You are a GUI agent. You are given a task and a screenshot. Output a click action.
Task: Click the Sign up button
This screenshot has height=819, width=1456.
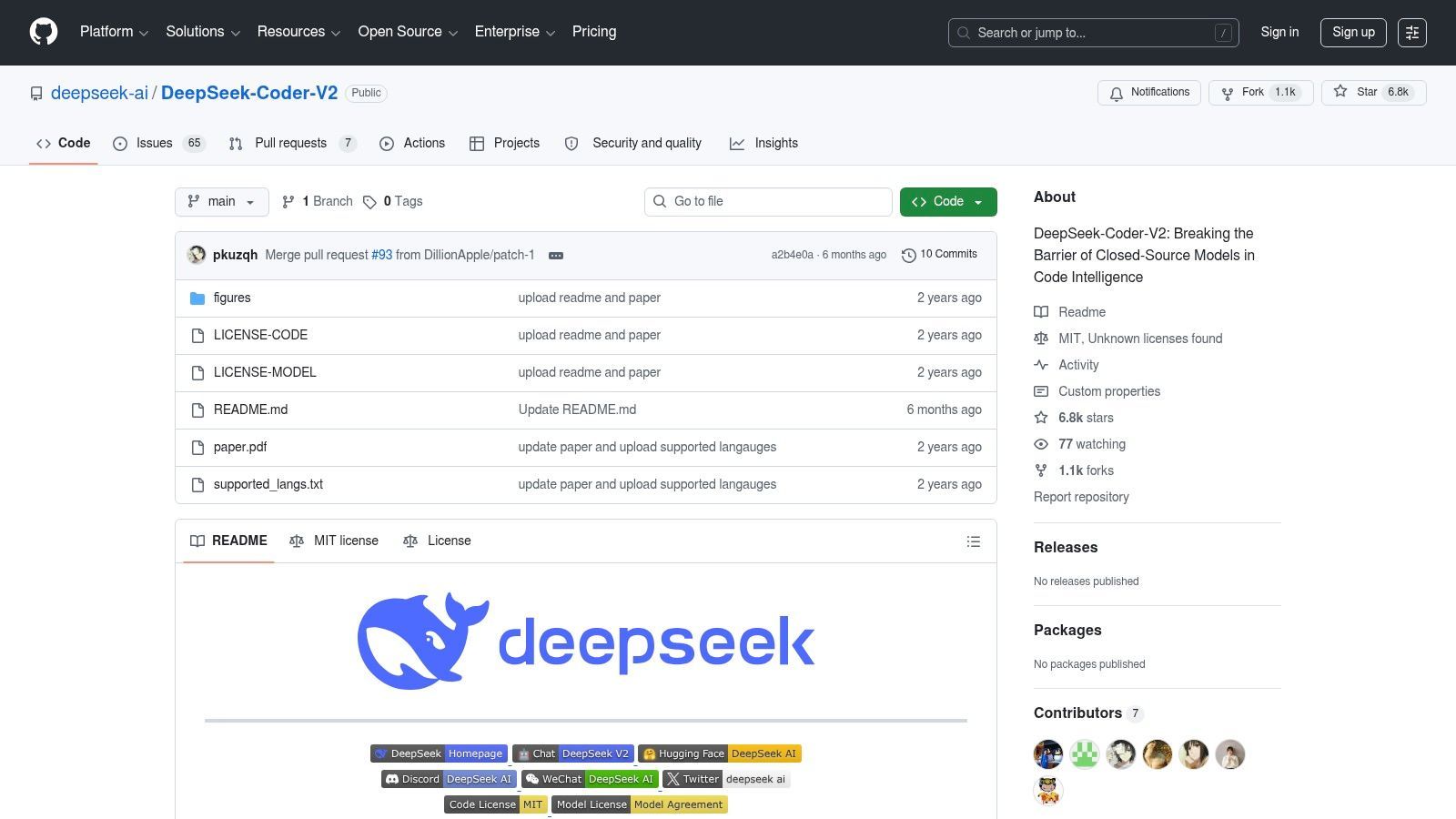point(1353,32)
